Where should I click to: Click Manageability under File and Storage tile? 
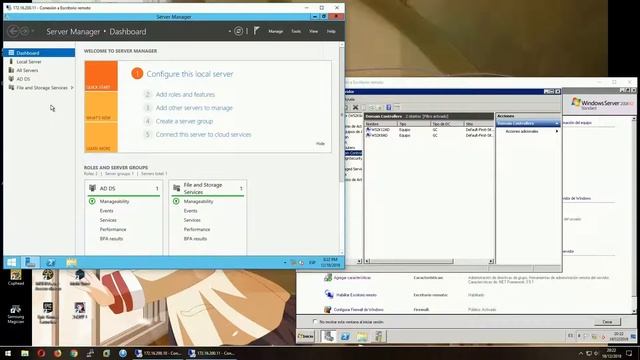coord(198,201)
